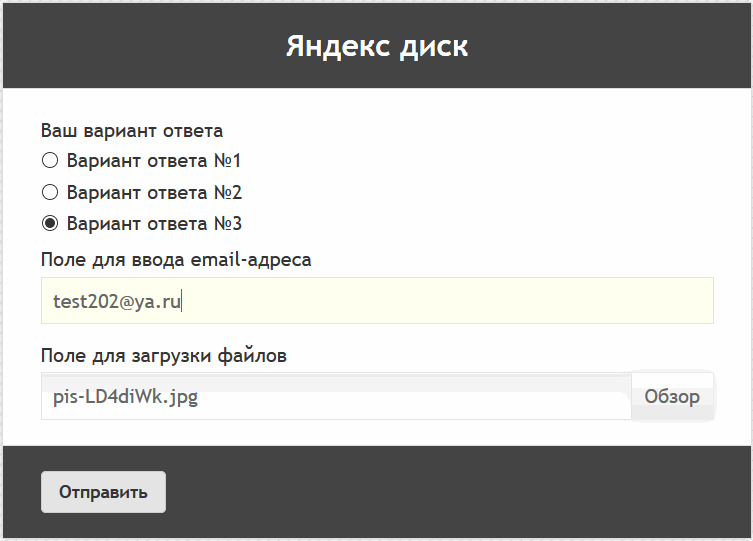The width and height of the screenshot is (753, 541).
Task: Click the empty part of the file upload field
Action: 420,397
